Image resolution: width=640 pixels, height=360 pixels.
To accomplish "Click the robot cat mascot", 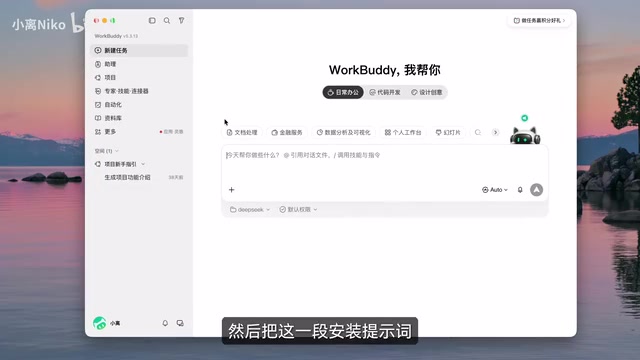I will pyautogui.click(x=525, y=136).
